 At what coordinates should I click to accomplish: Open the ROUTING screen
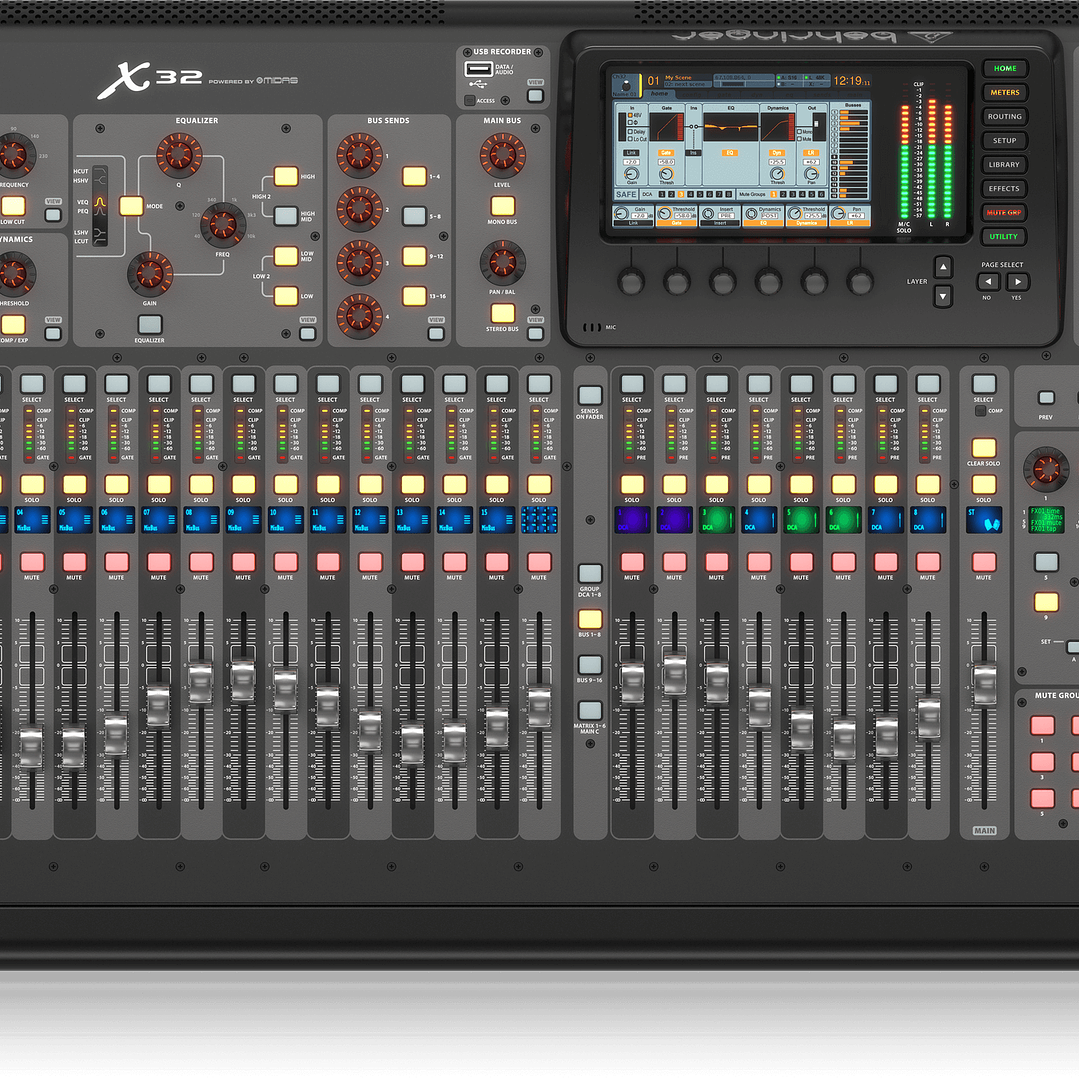point(1004,117)
